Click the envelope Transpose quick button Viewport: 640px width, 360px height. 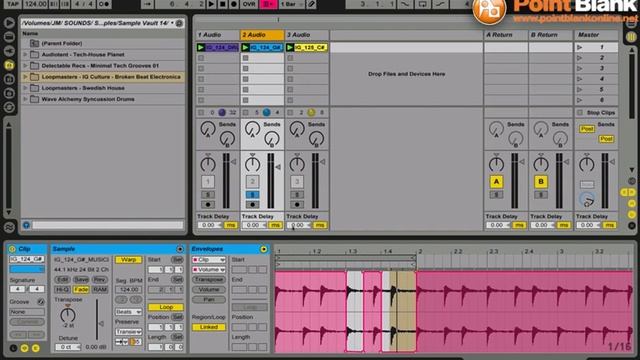coord(209,280)
